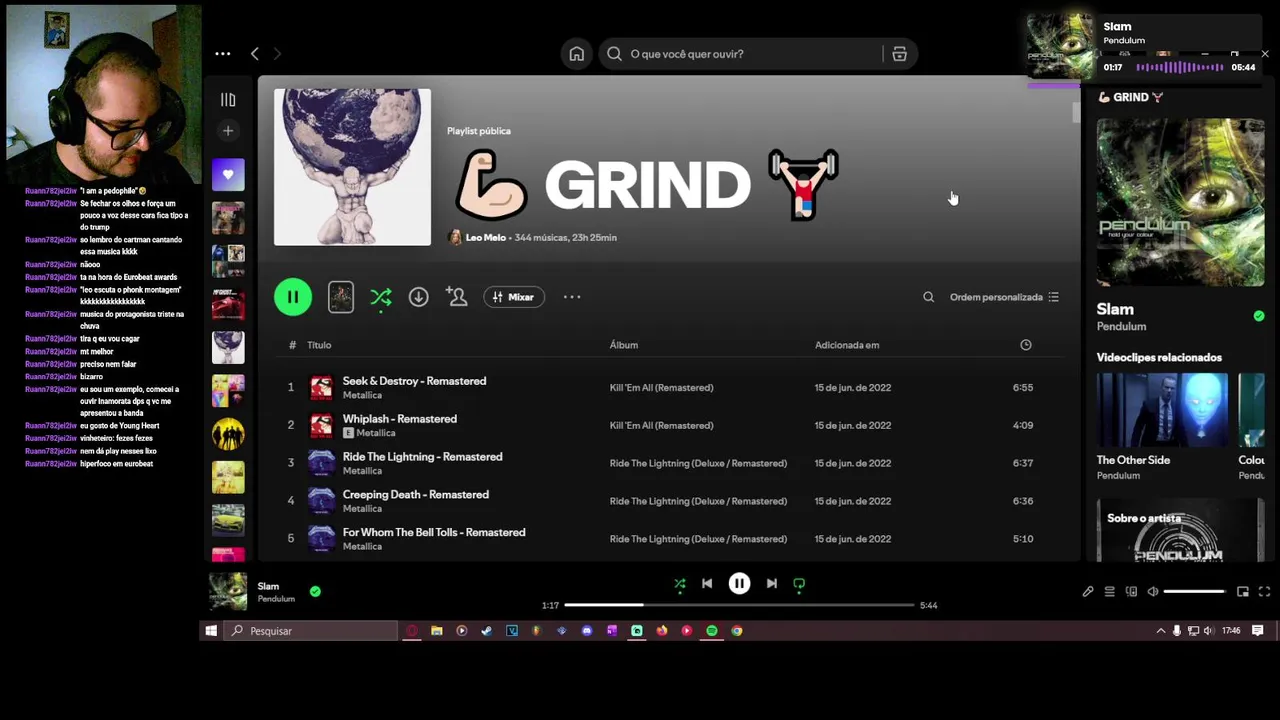1280x720 pixels.
Task: Toggle shuffle for the GRIND playlist
Action: click(x=381, y=297)
